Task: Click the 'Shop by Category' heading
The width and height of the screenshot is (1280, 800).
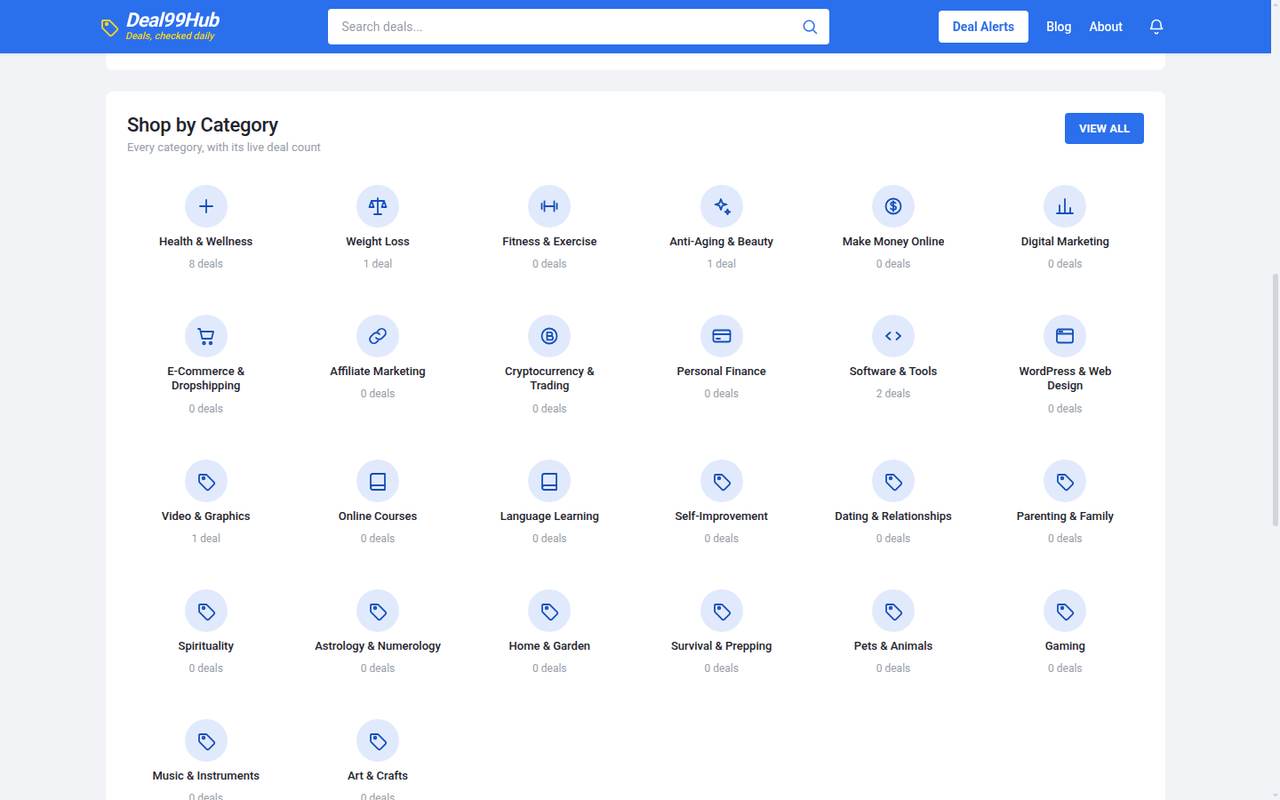Action: (x=203, y=125)
